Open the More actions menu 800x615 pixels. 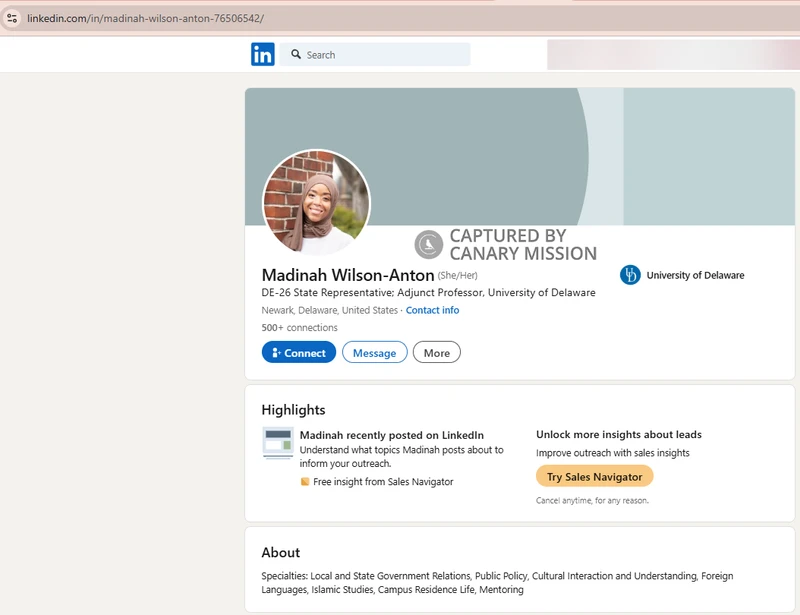click(x=437, y=352)
